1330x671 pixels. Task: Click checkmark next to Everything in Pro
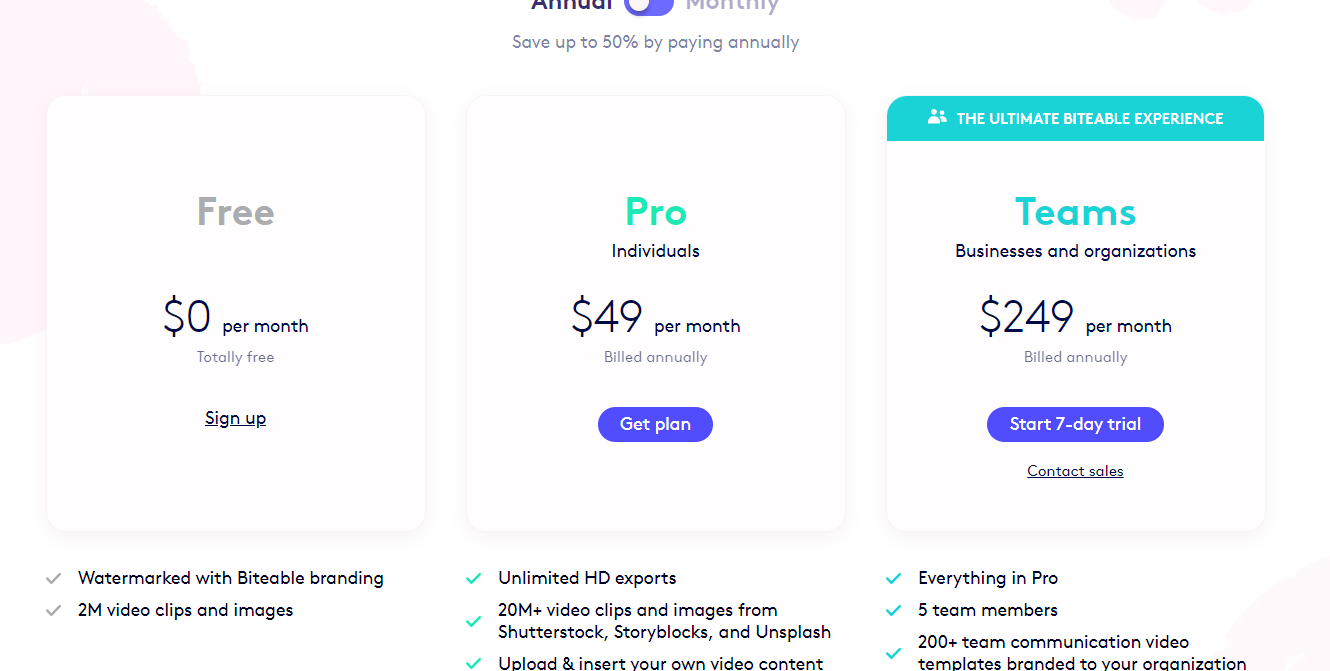[x=894, y=578]
